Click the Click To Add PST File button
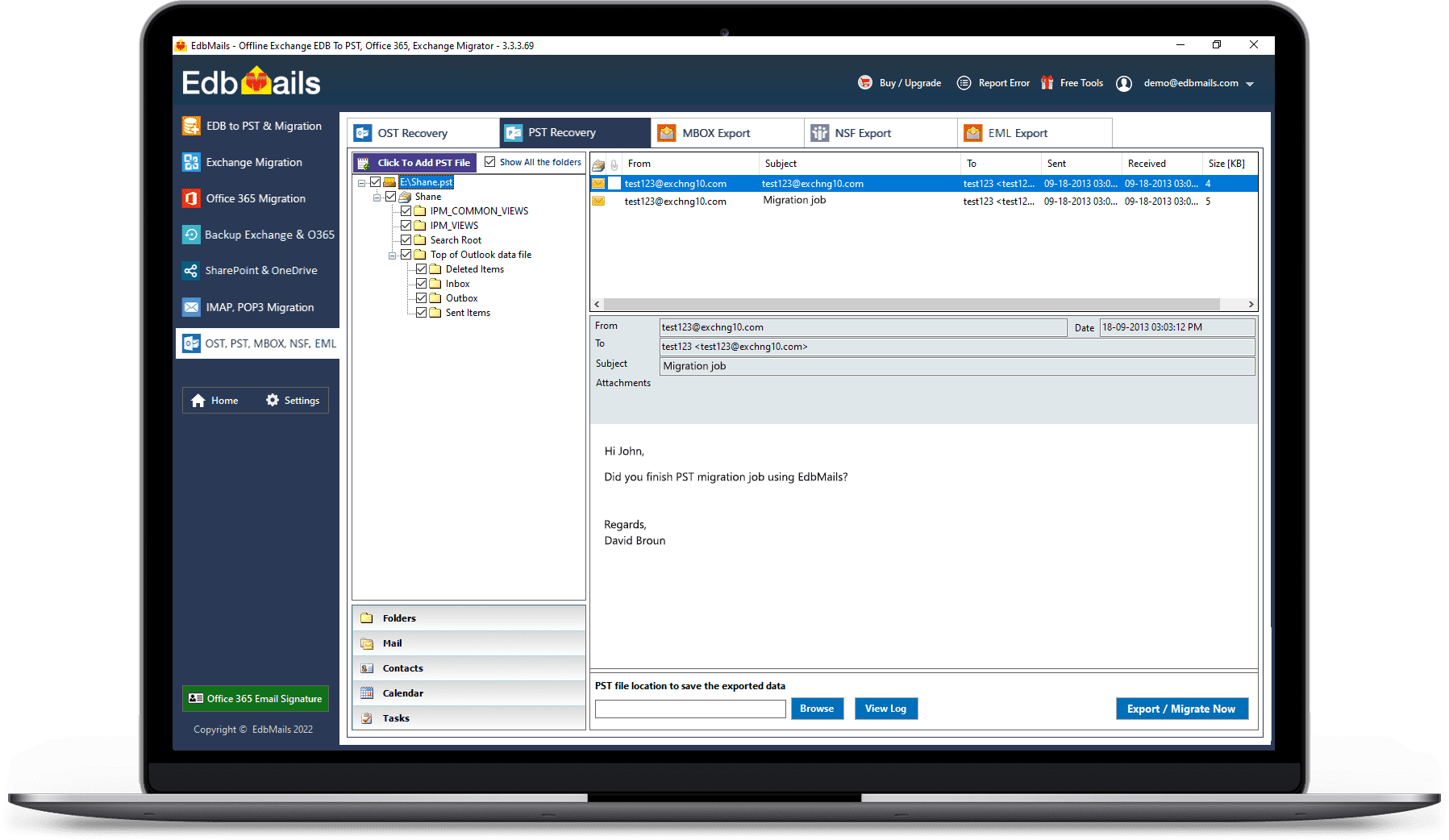The height and width of the screenshot is (840, 1449). tap(414, 162)
